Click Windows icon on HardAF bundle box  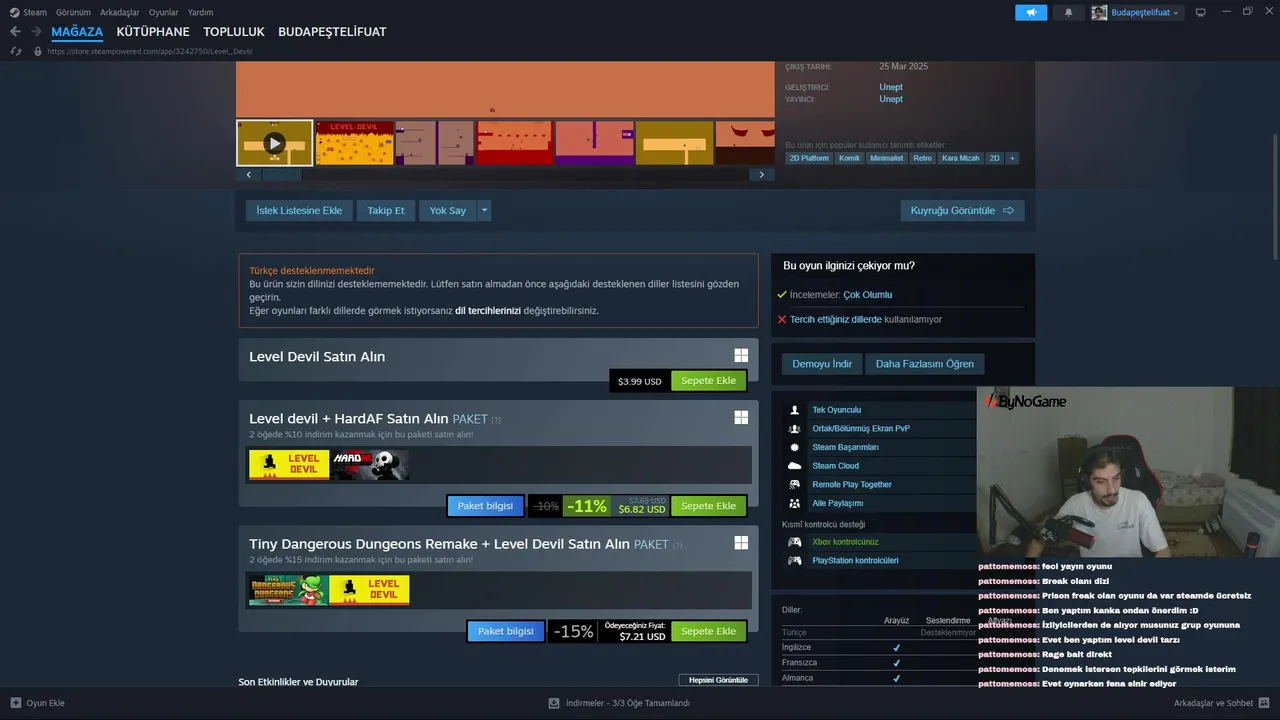click(741, 418)
